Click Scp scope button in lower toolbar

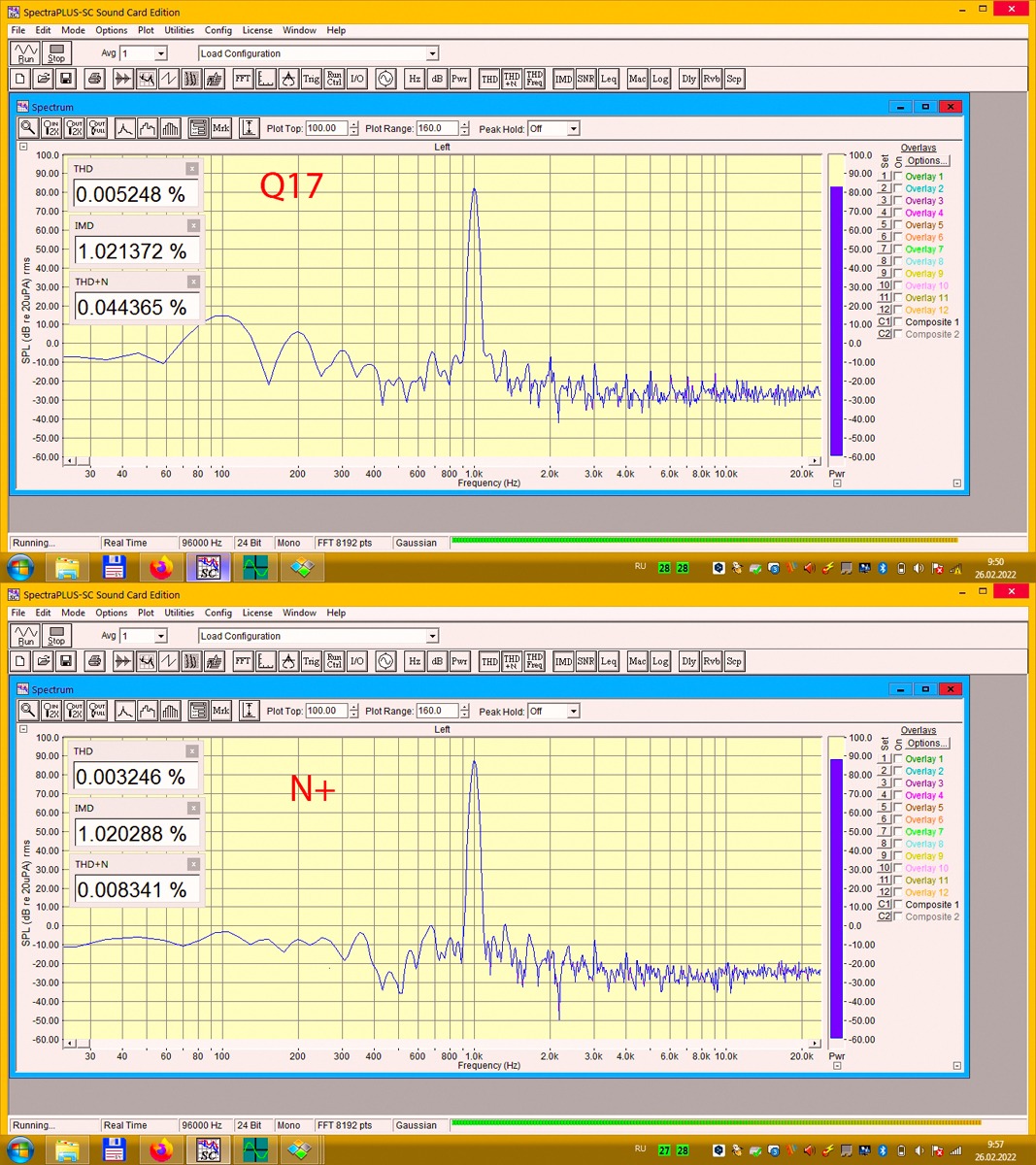(734, 661)
